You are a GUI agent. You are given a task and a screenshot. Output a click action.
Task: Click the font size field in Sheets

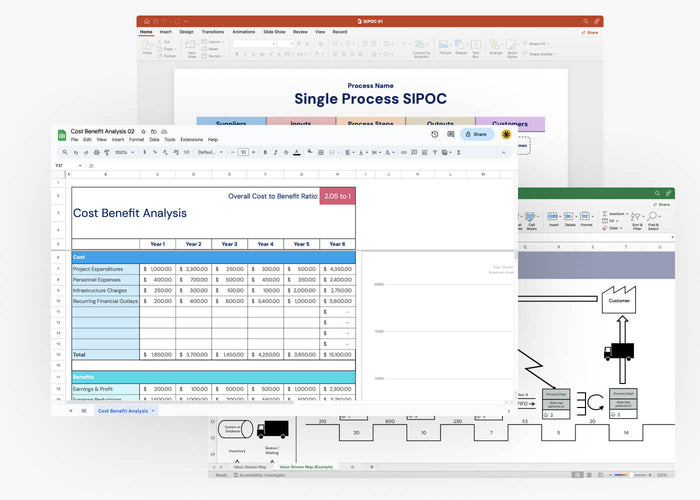point(242,152)
